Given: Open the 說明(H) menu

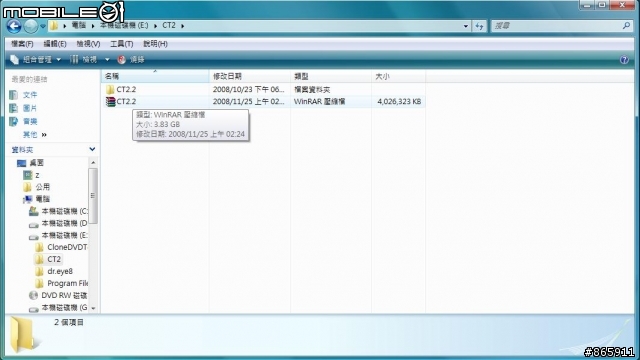Looking at the screenshot, I should point(155,44).
